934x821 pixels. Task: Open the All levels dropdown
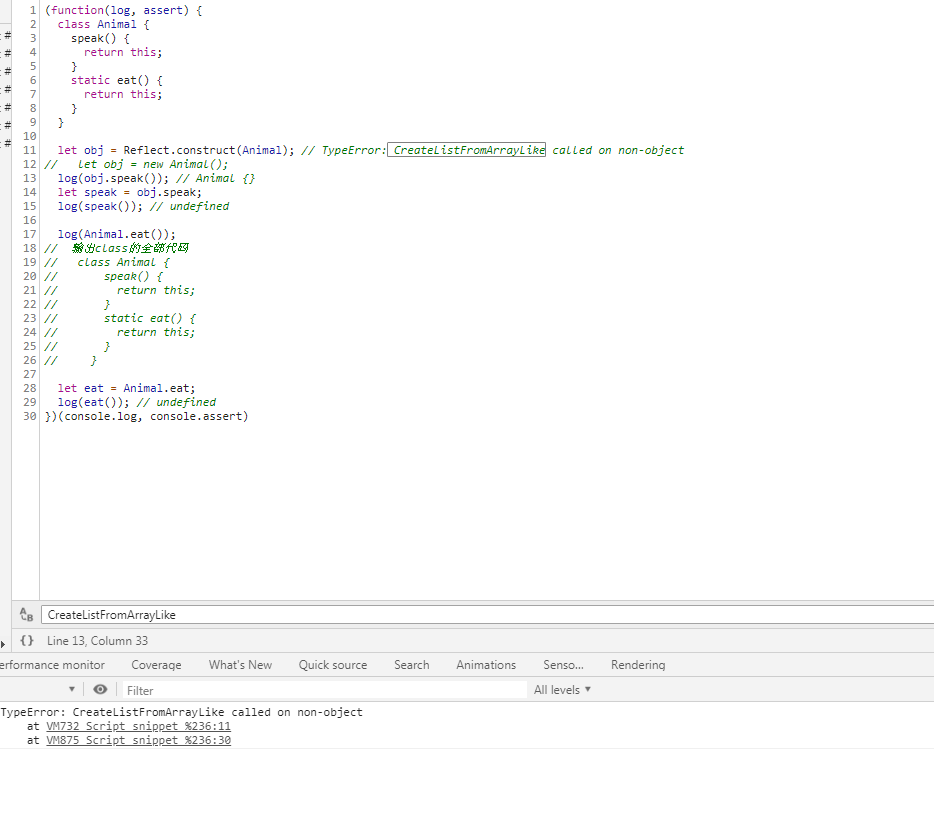(x=562, y=689)
